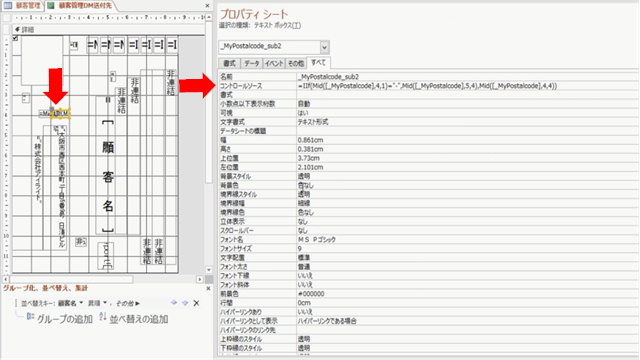Click the グループの追加 group icon
This screenshot has height=360, width=640.
click(30, 317)
